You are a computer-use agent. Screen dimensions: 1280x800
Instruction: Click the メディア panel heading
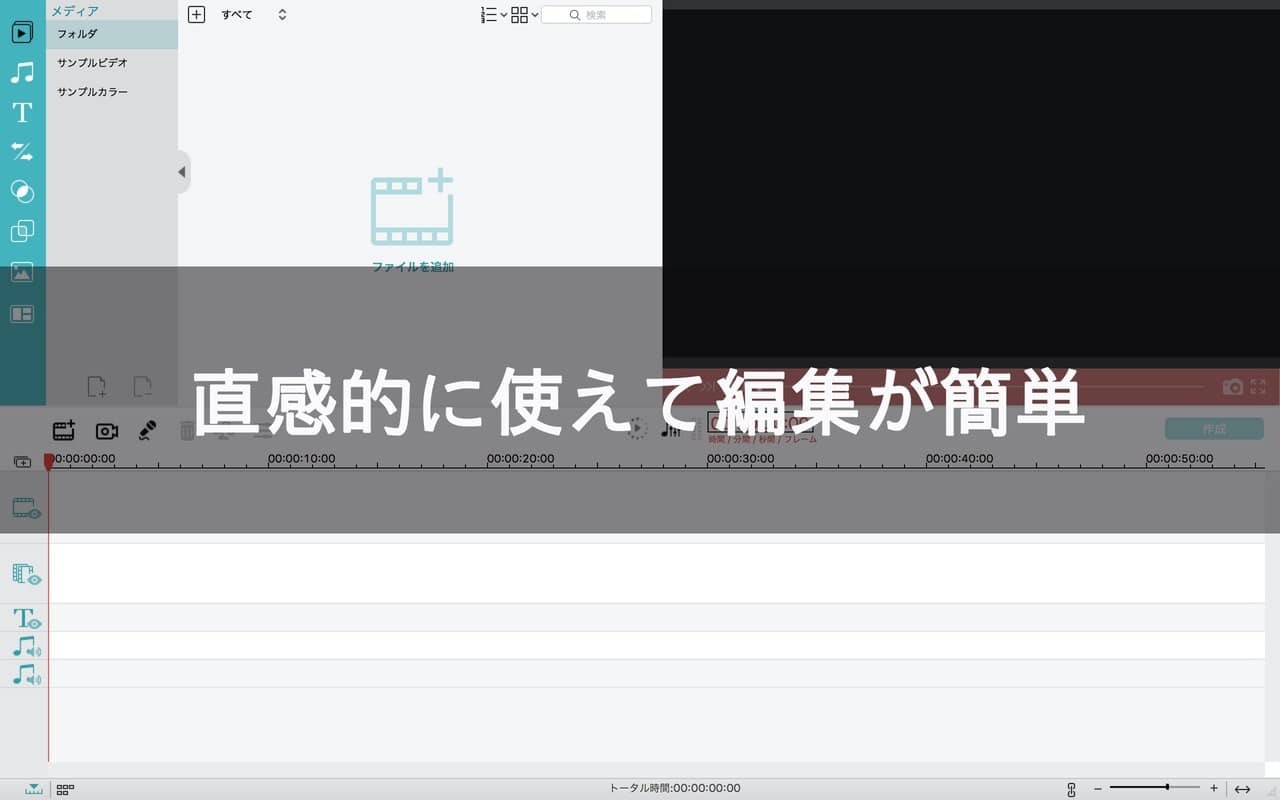click(75, 11)
